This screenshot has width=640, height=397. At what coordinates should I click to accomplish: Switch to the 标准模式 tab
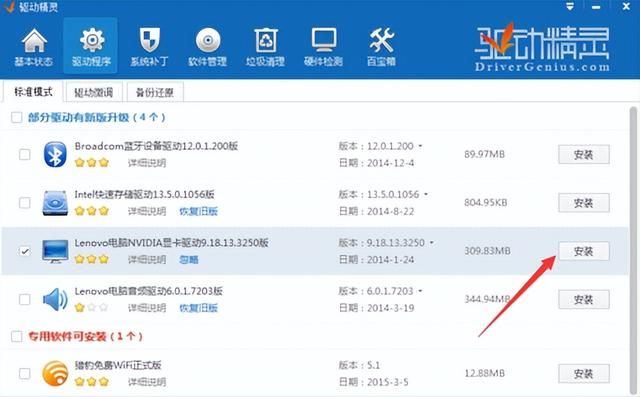point(33,91)
